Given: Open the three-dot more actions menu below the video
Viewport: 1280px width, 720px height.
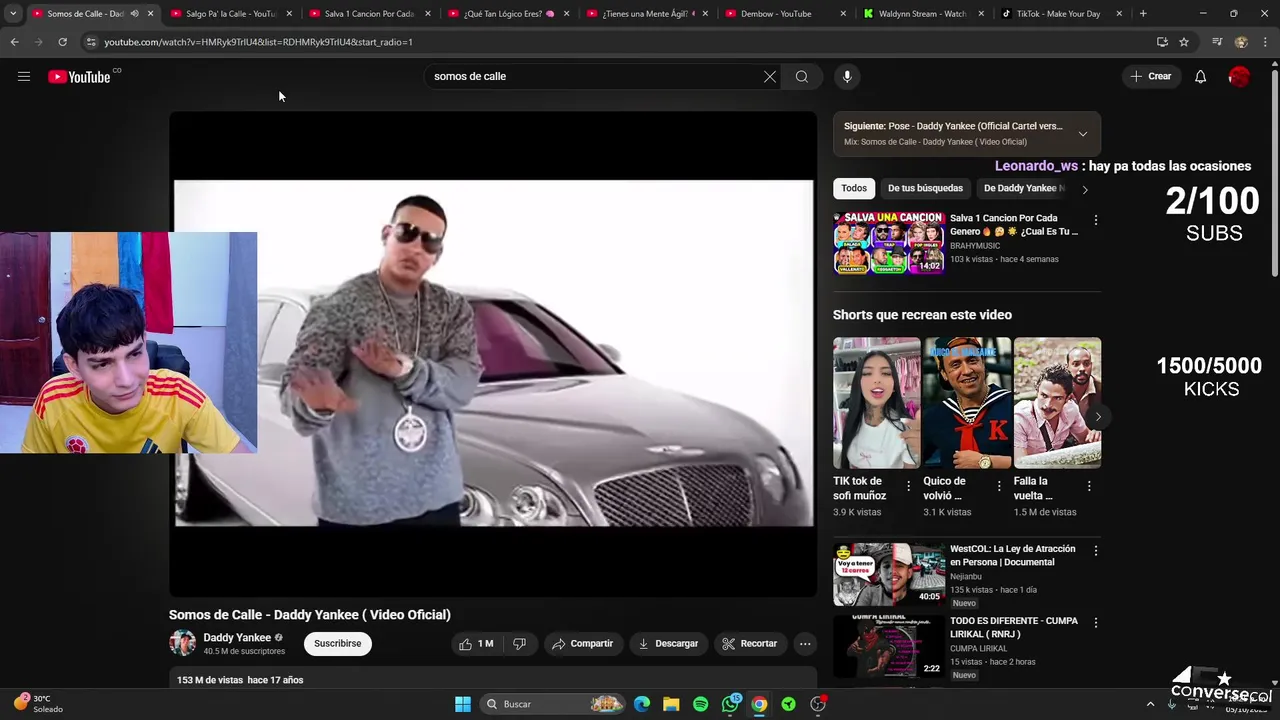Looking at the screenshot, I should (x=805, y=644).
